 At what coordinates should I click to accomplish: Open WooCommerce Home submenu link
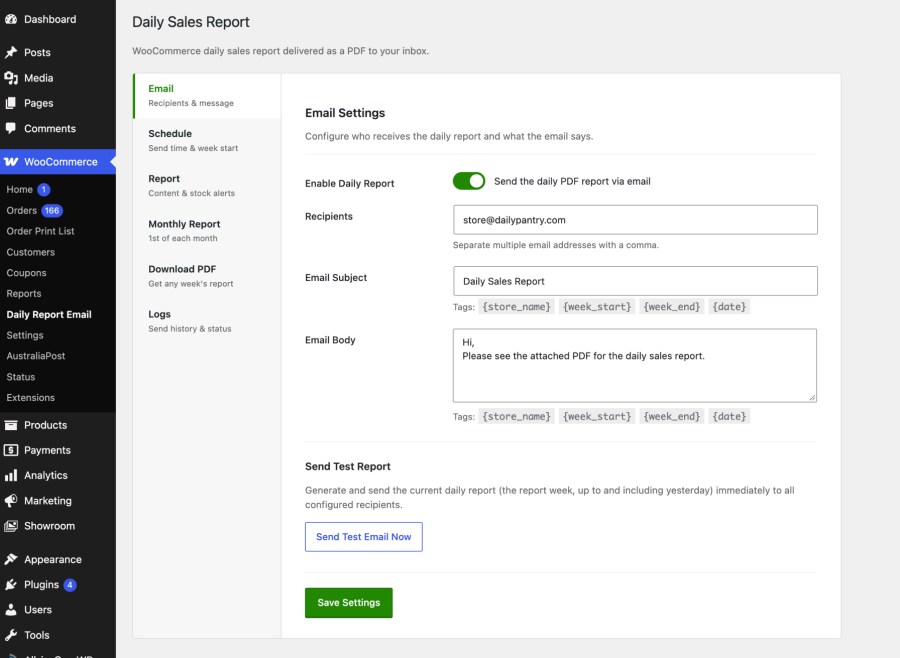coord(20,189)
